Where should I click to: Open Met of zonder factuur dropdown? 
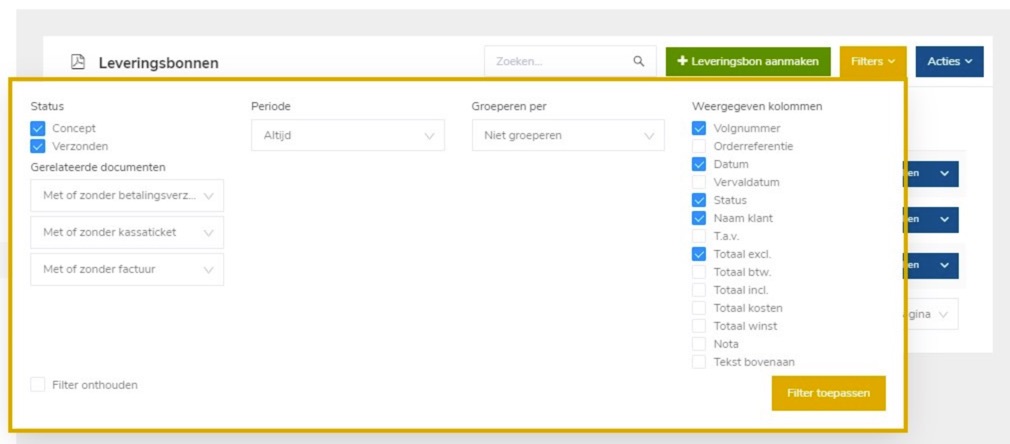pyautogui.click(x=127, y=269)
